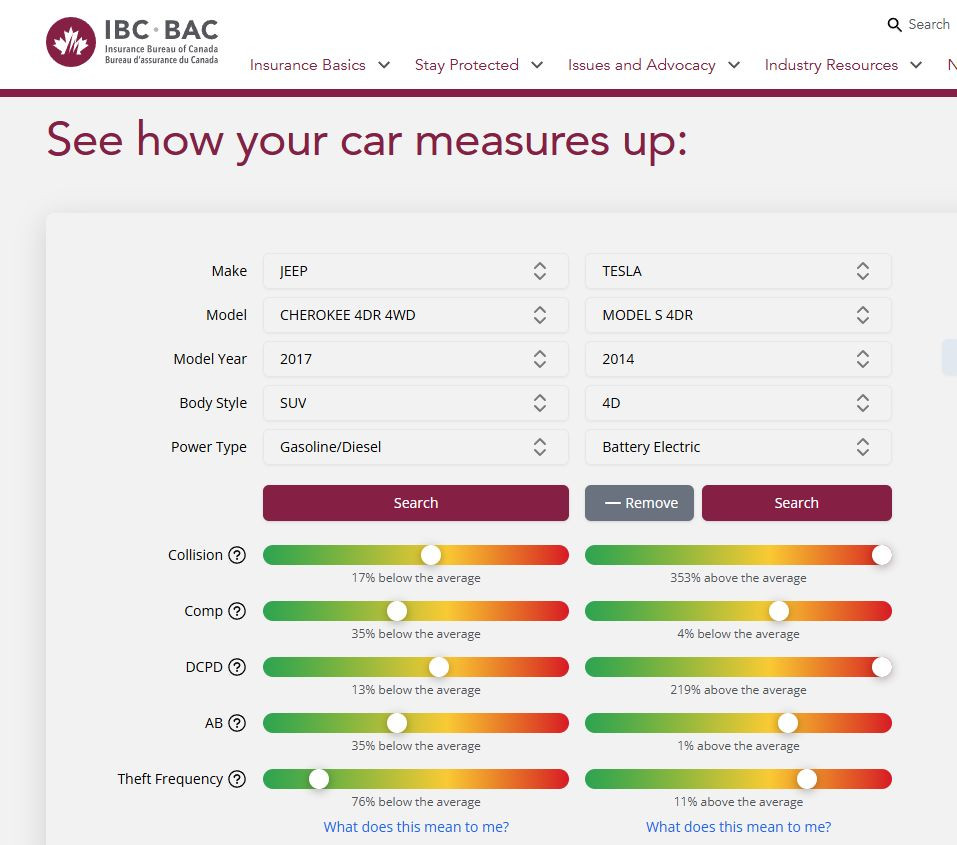Click the Search text in the header
This screenshot has width=957, height=845.
928,24
